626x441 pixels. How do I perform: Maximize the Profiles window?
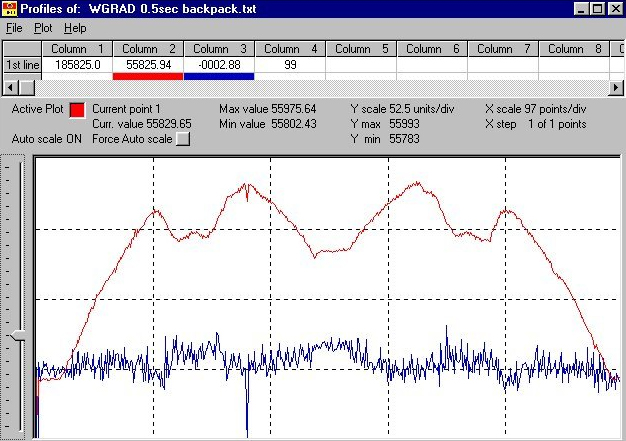point(599,8)
